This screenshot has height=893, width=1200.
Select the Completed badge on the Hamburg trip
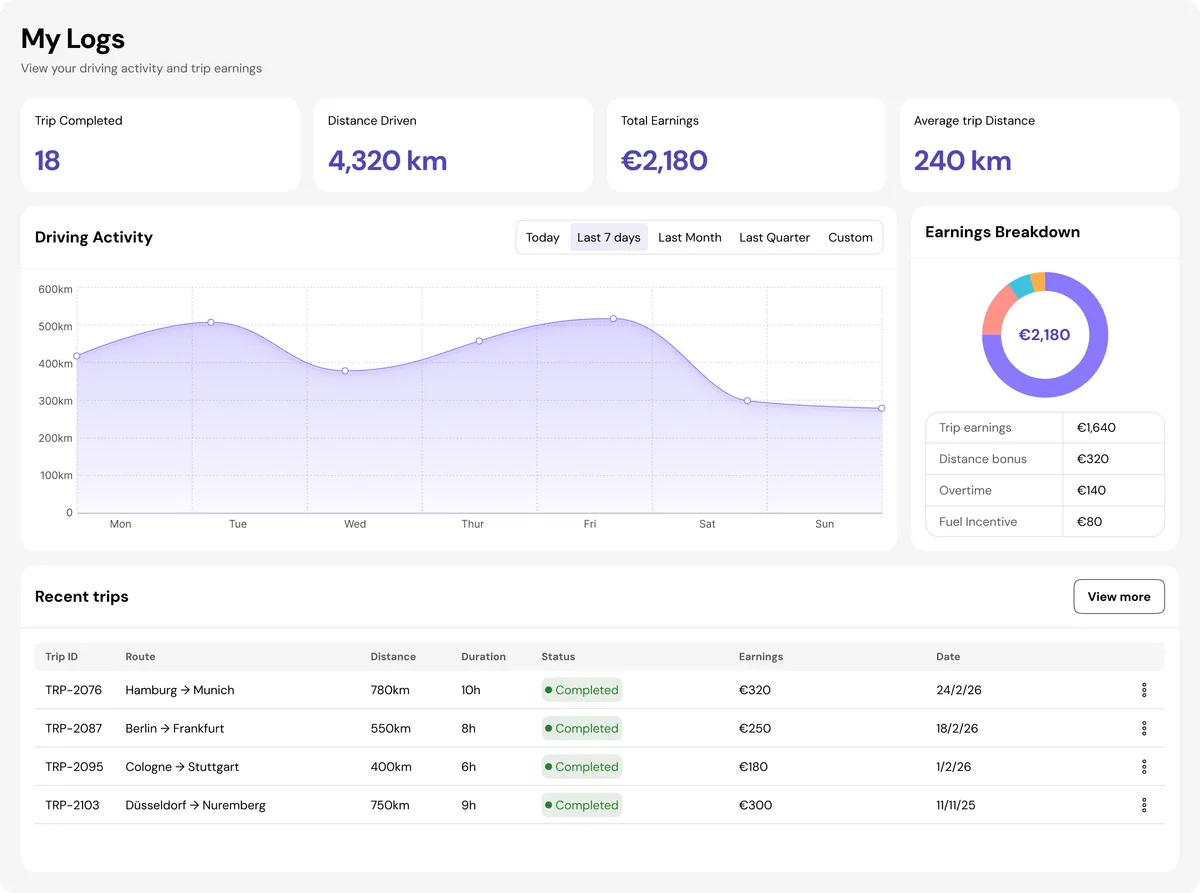pos(581,690)
